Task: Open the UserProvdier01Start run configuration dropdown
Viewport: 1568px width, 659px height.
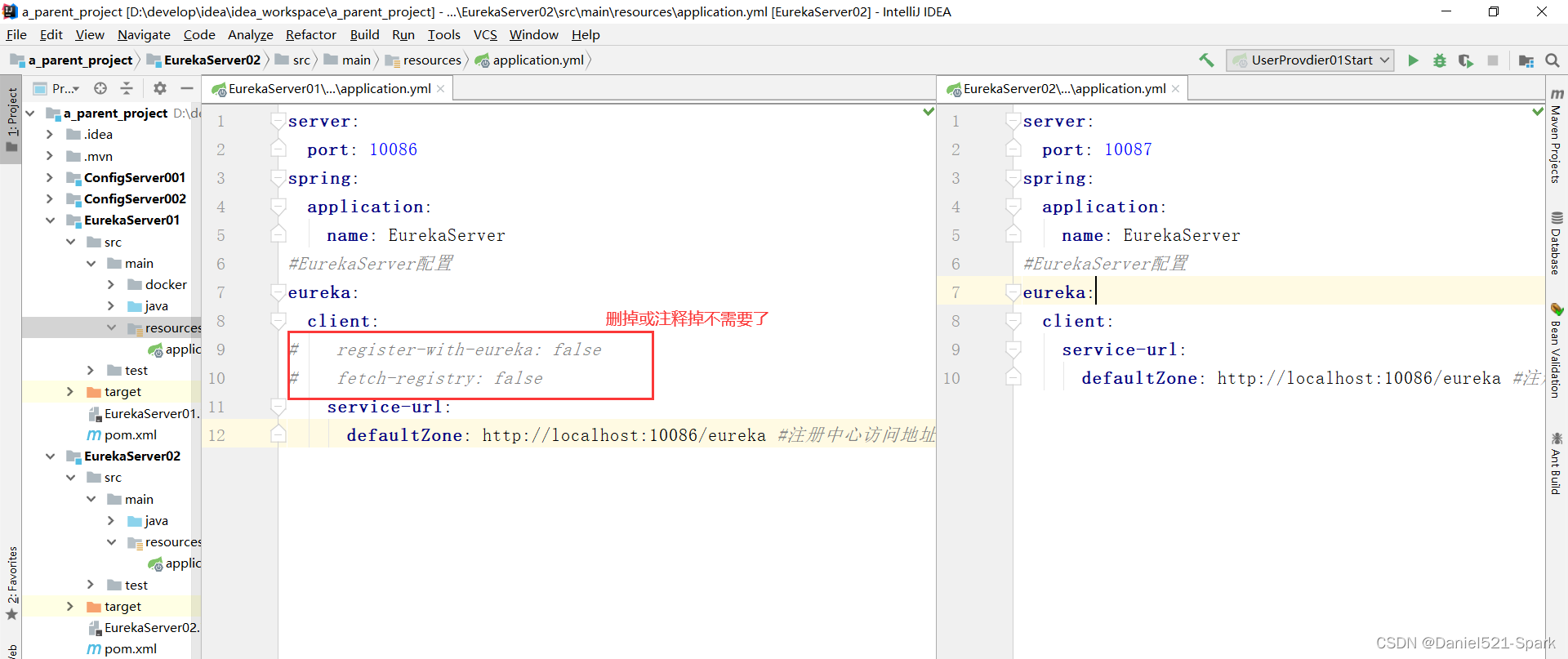Action: pos(1310,60)
